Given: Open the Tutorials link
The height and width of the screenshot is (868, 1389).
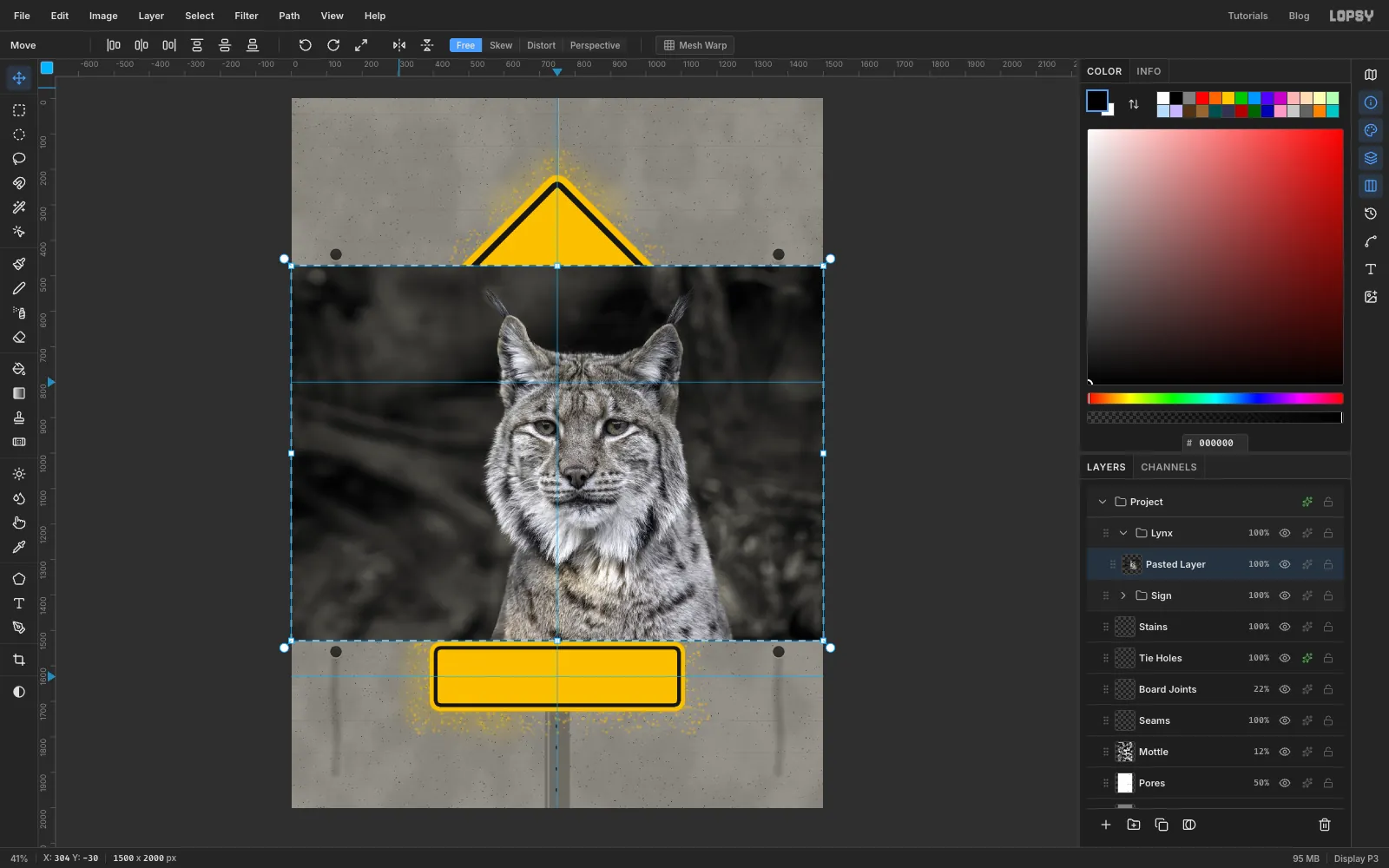Looking at the screenshot, I should (1247, 16).
